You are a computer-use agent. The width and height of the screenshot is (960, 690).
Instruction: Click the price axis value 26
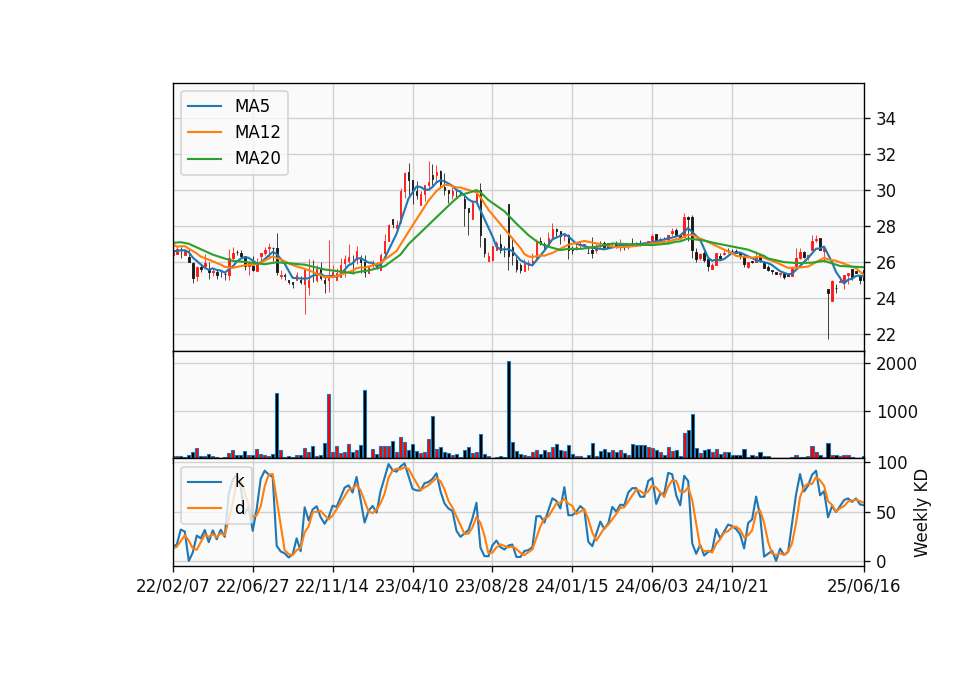point(885,263)
